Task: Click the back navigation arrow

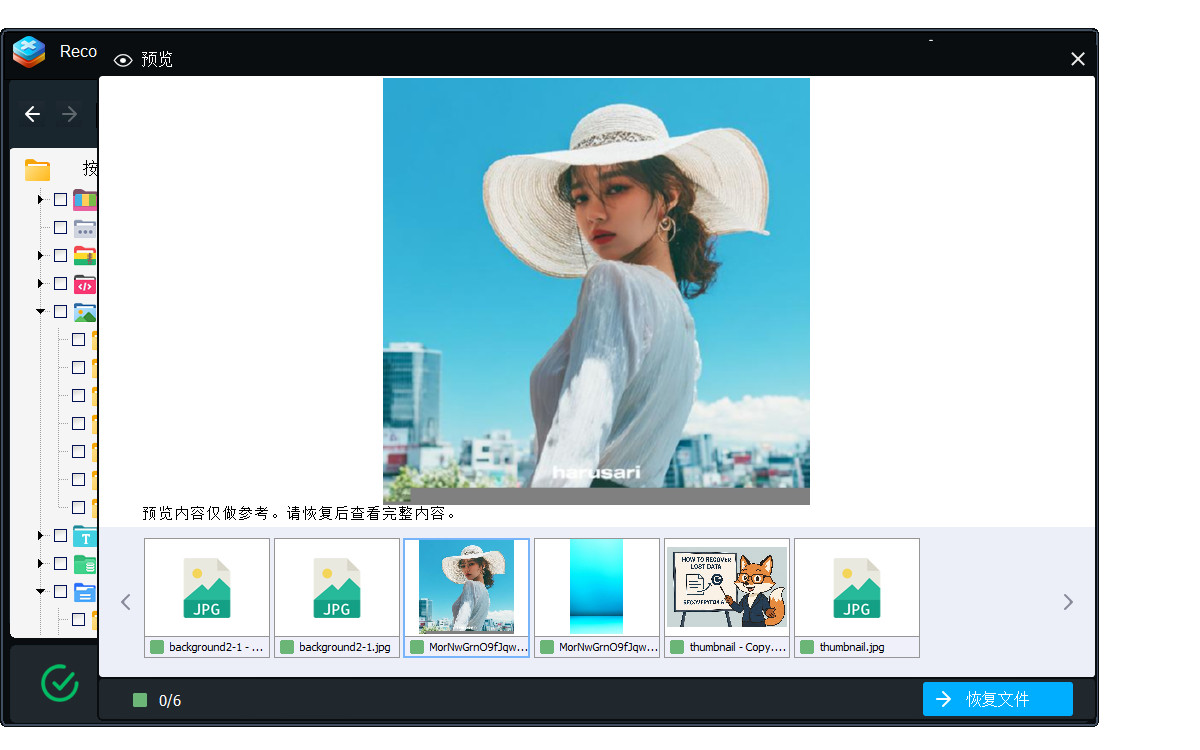Action: point(32,114)
